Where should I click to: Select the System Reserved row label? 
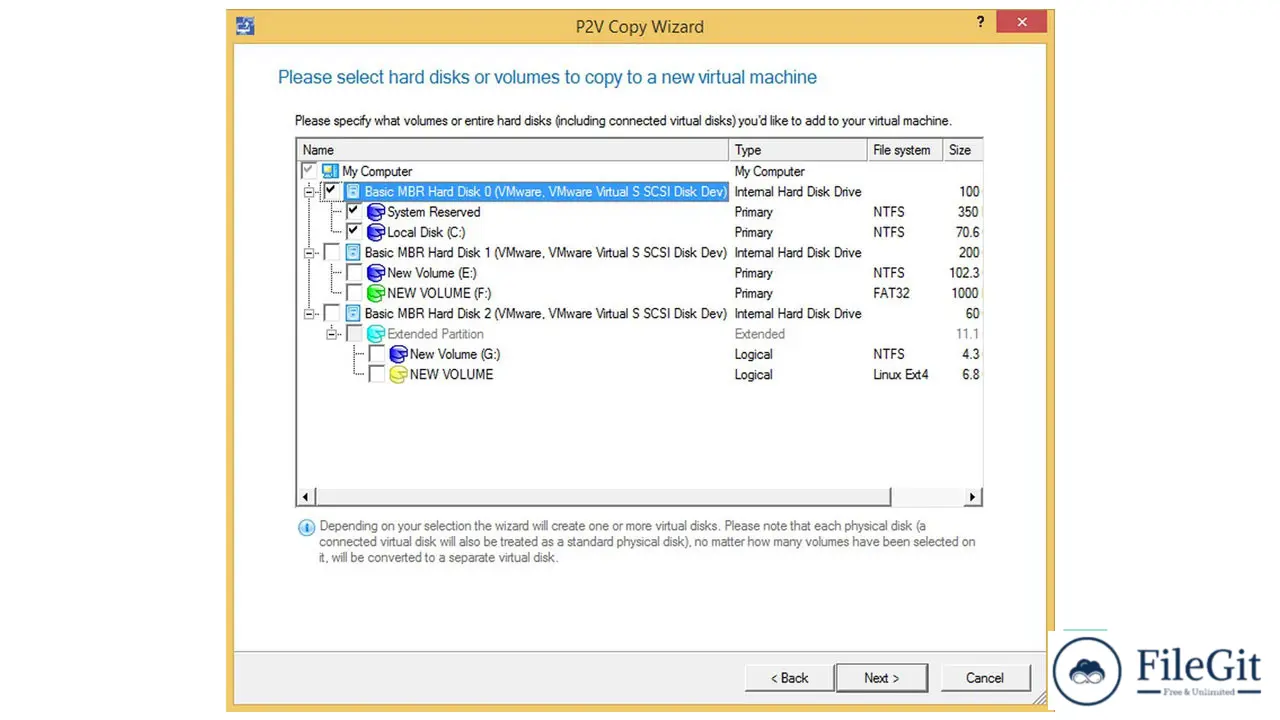point(434,212)
